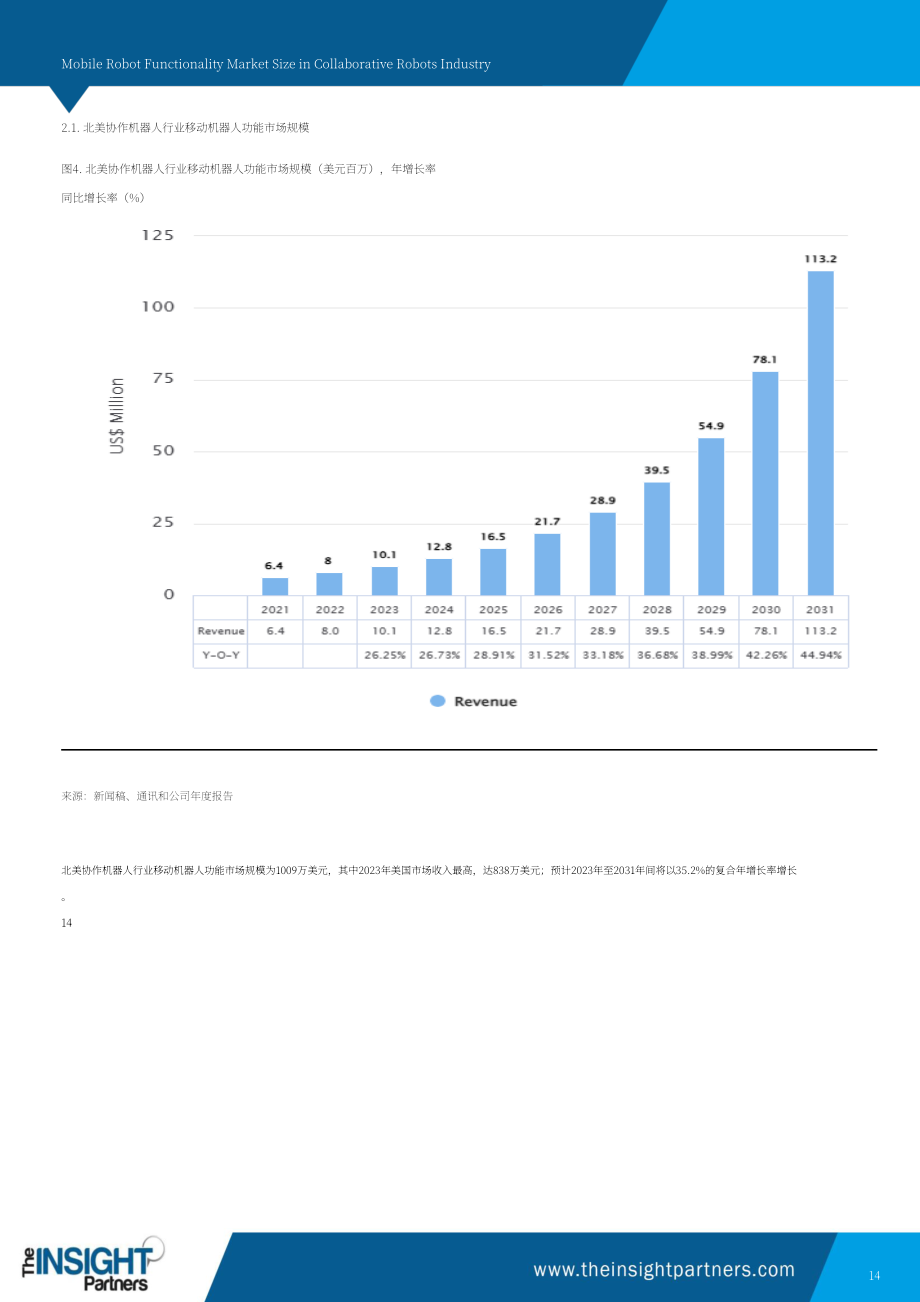Click the 28.91% Y-O-Y cell
This screenshot has height=1302, width=920.
[x=493, y=656]
